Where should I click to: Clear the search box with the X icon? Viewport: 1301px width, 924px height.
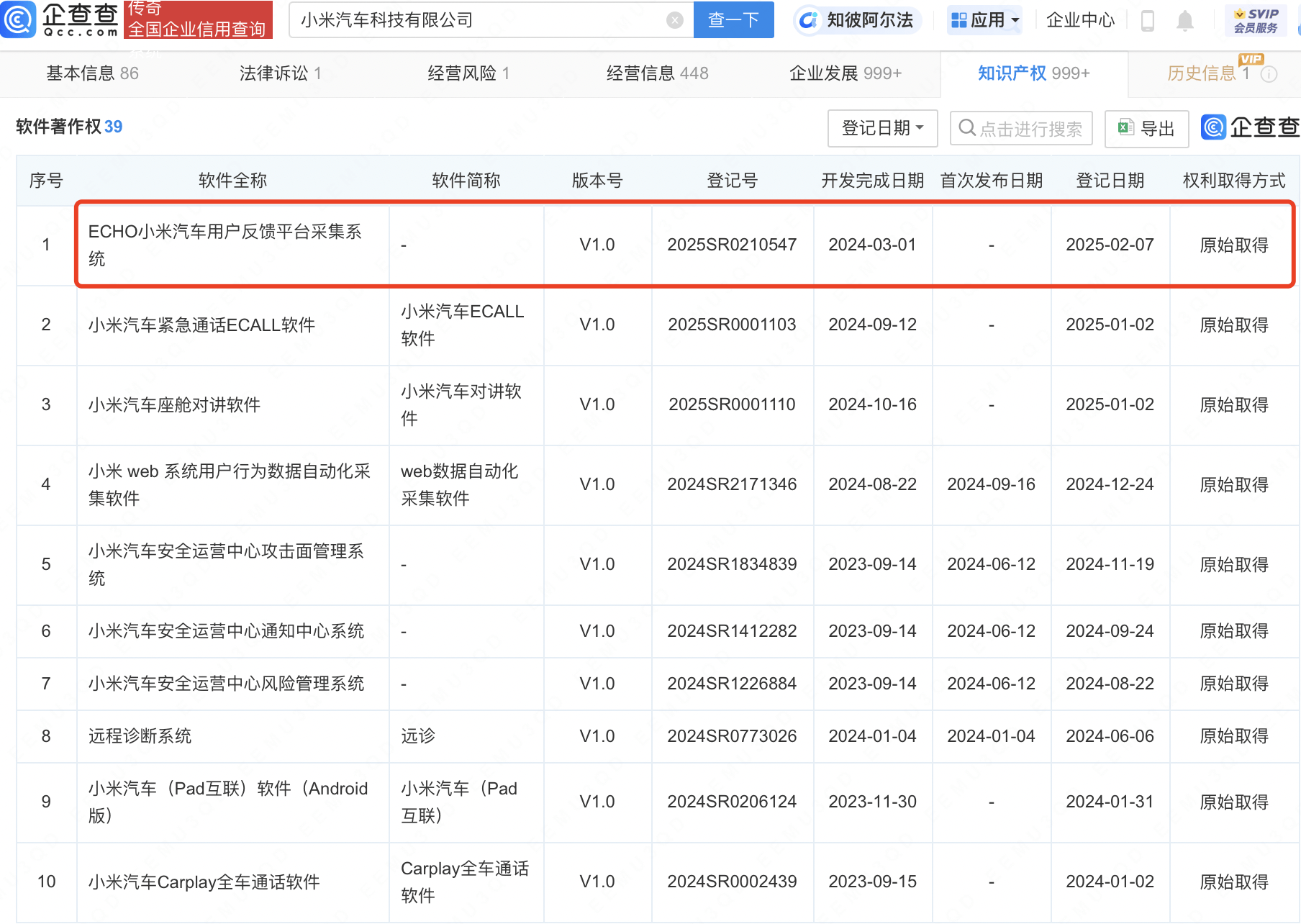click(674, 20)
